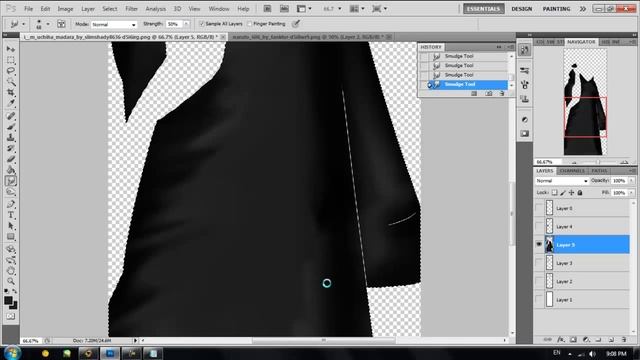Open the tool preset picker arrow
Viewport: 640px width, 360px height.
pos(23,24)
